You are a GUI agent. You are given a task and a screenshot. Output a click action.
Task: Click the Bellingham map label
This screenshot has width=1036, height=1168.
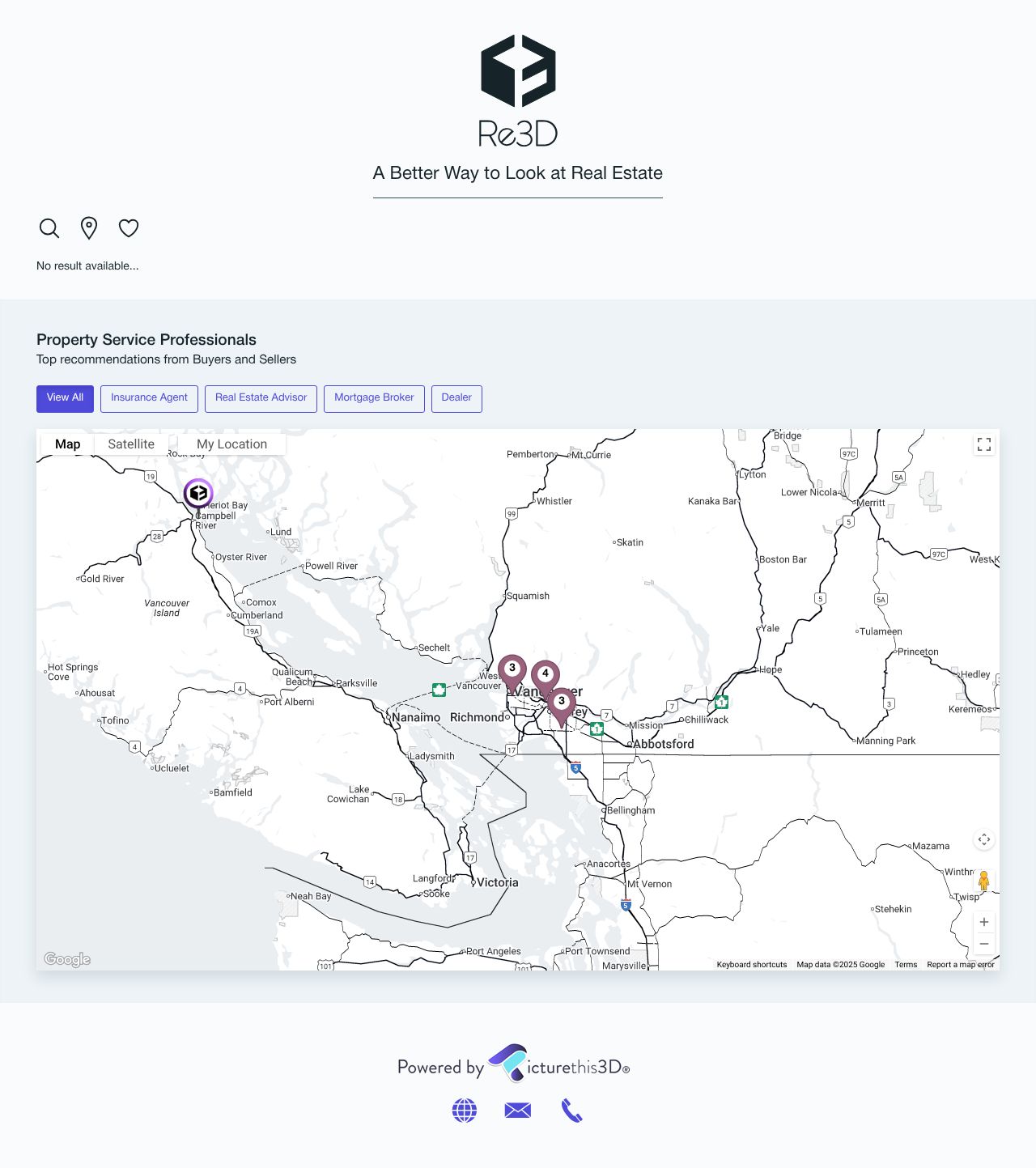tap(631, 810)
